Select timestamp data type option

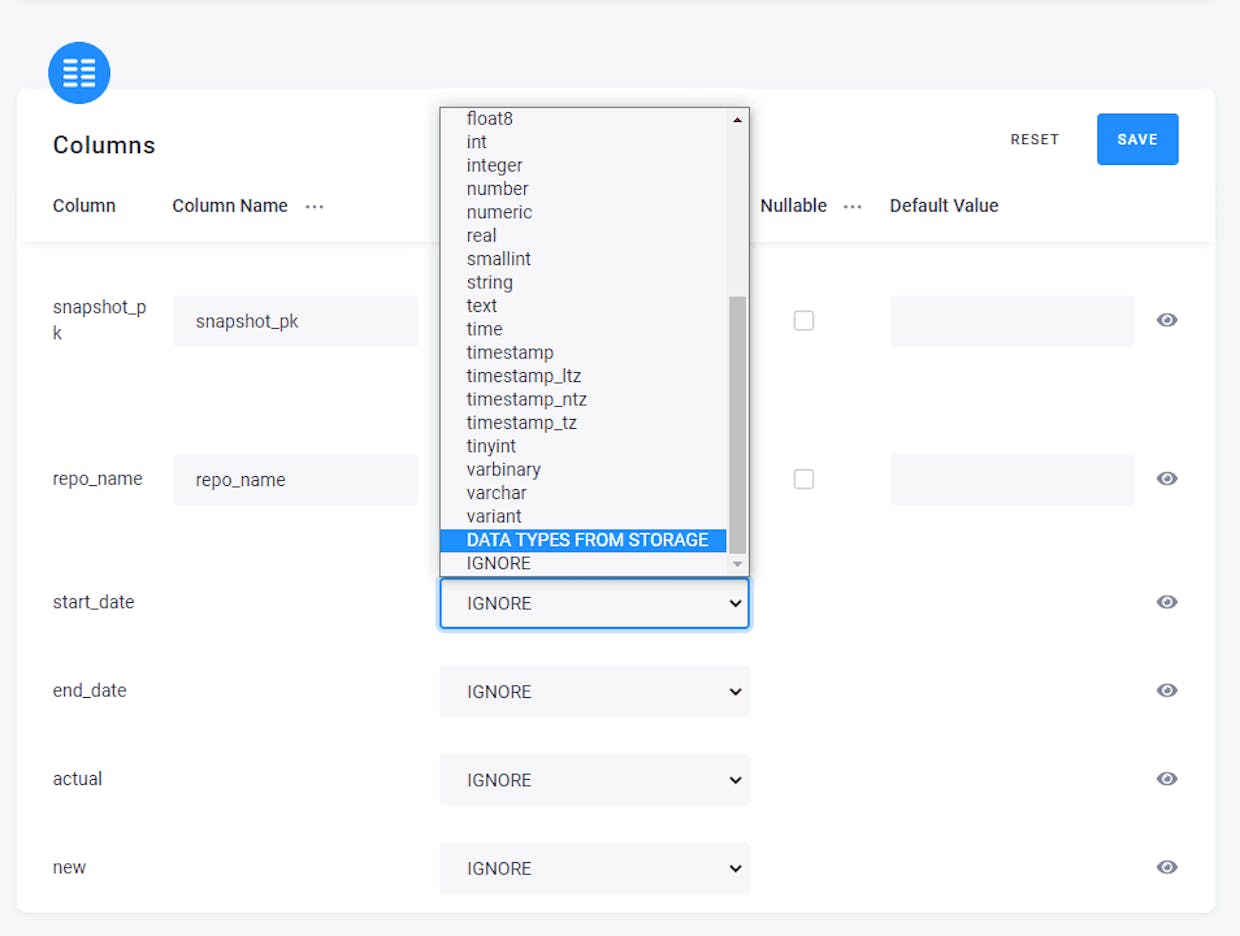coord(583,353)
